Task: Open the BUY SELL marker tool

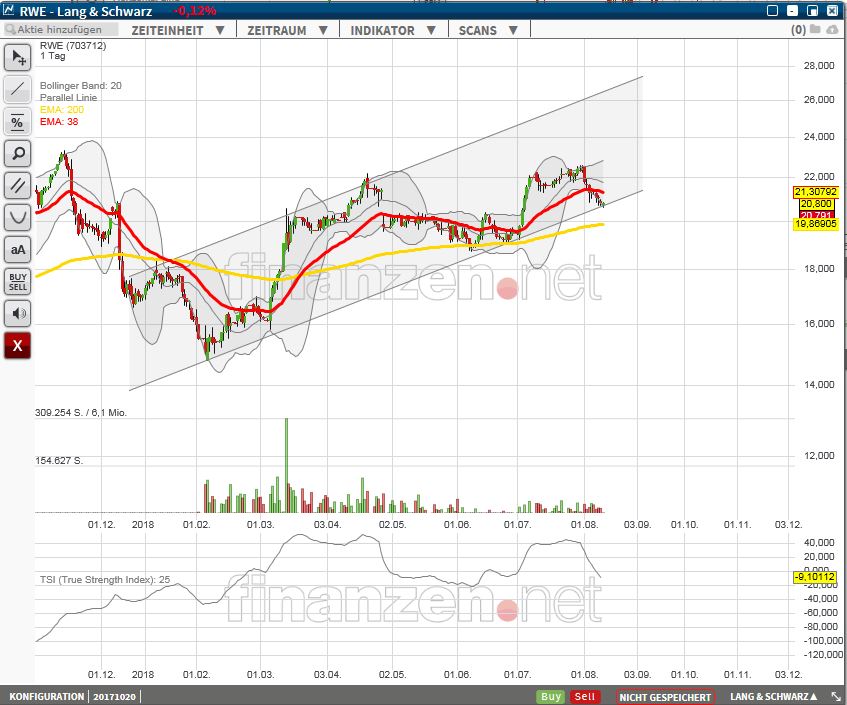Action: 17,281
